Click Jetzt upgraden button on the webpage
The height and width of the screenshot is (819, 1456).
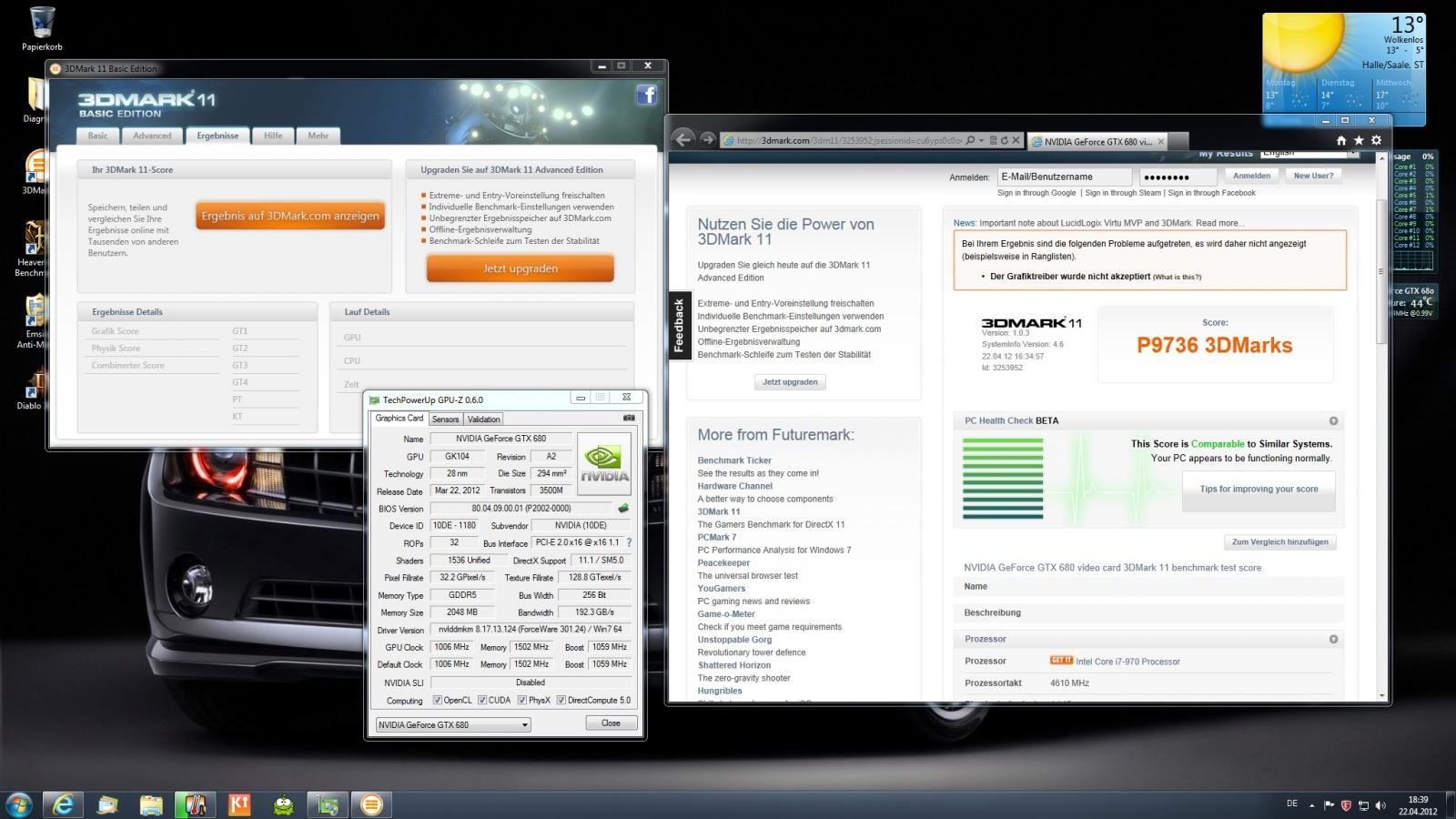[790, 382]
